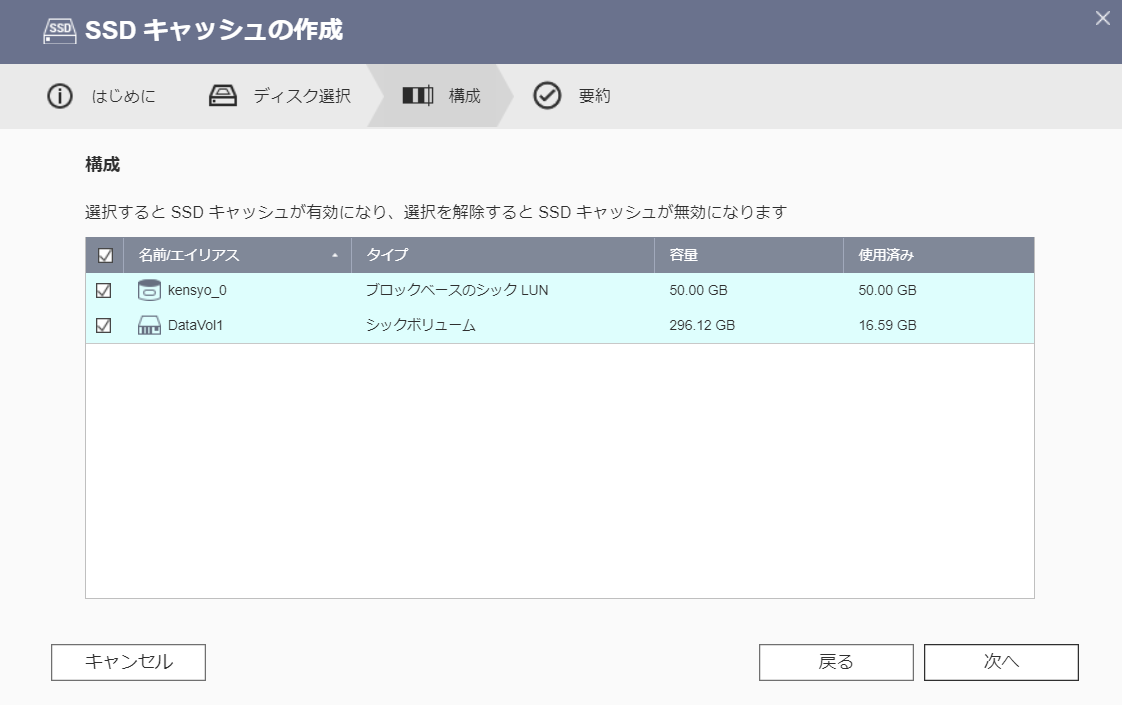This screenshot has height=705, width=1122.
Task: Click the ブロックベースのシック LUN type cell
Action: tap(457, 290)
